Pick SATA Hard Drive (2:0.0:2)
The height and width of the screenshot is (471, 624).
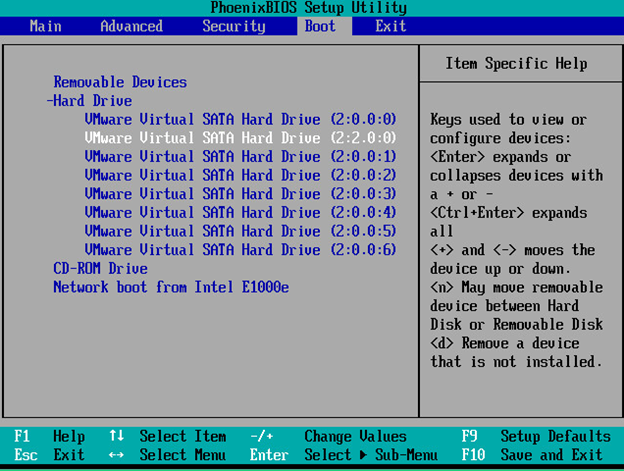click(x=240, y=175)
